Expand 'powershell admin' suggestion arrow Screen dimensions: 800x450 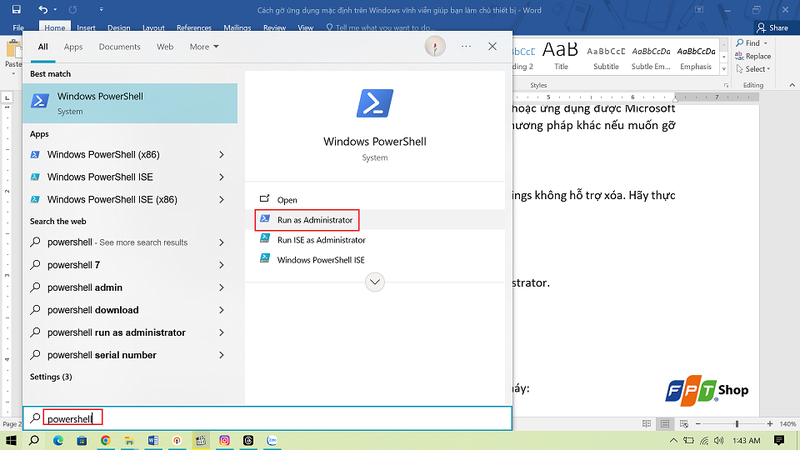pos(222,287)
